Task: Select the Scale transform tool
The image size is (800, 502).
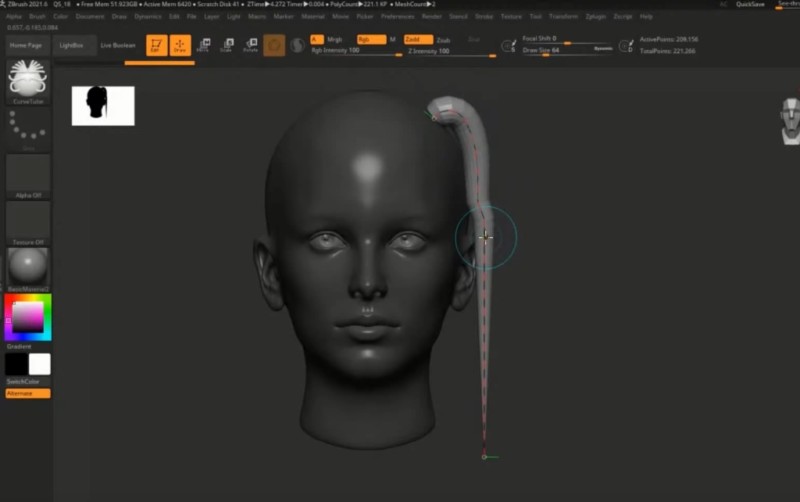Action: point(227,45)
